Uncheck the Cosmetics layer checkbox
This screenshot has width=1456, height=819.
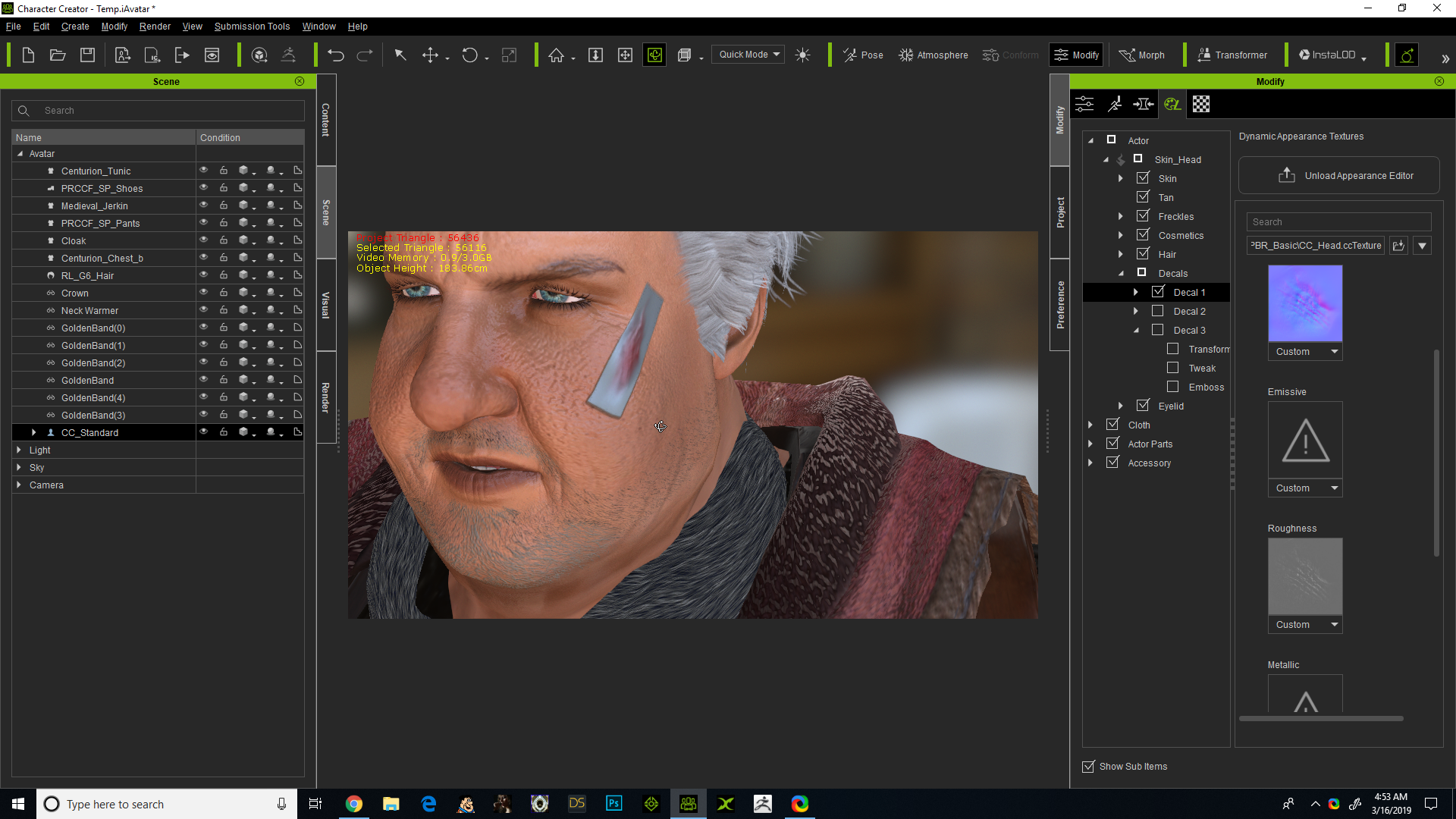tap(1143, 235)
